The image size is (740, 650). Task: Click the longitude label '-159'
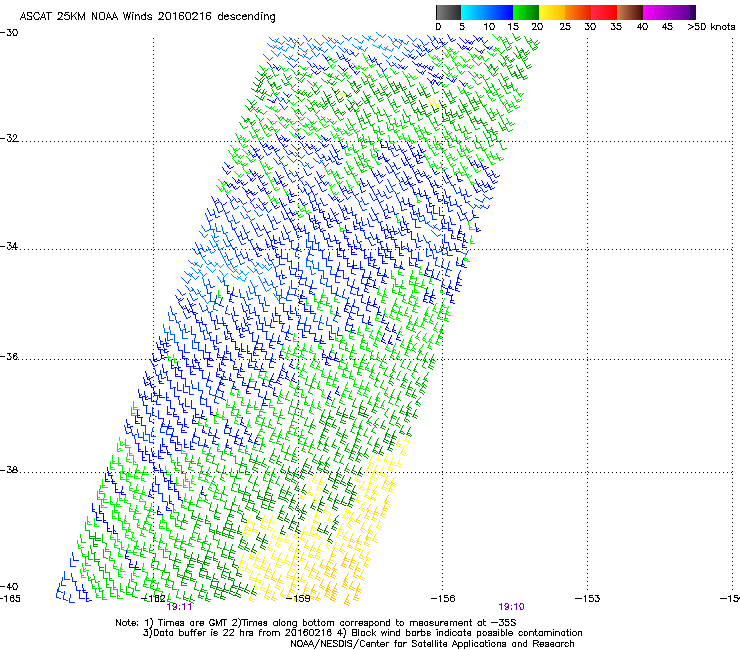(298, 599)
